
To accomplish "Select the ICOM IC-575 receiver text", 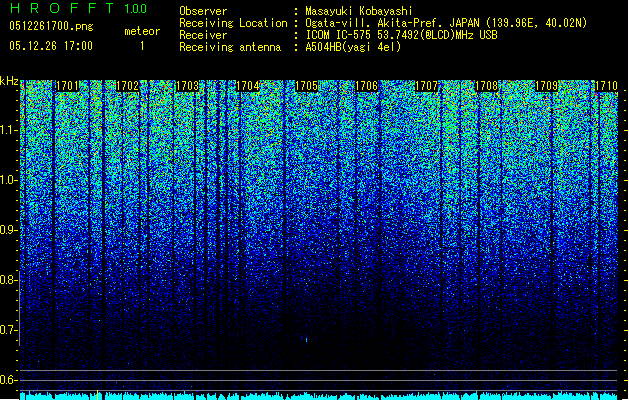I will tap(401, 35).
